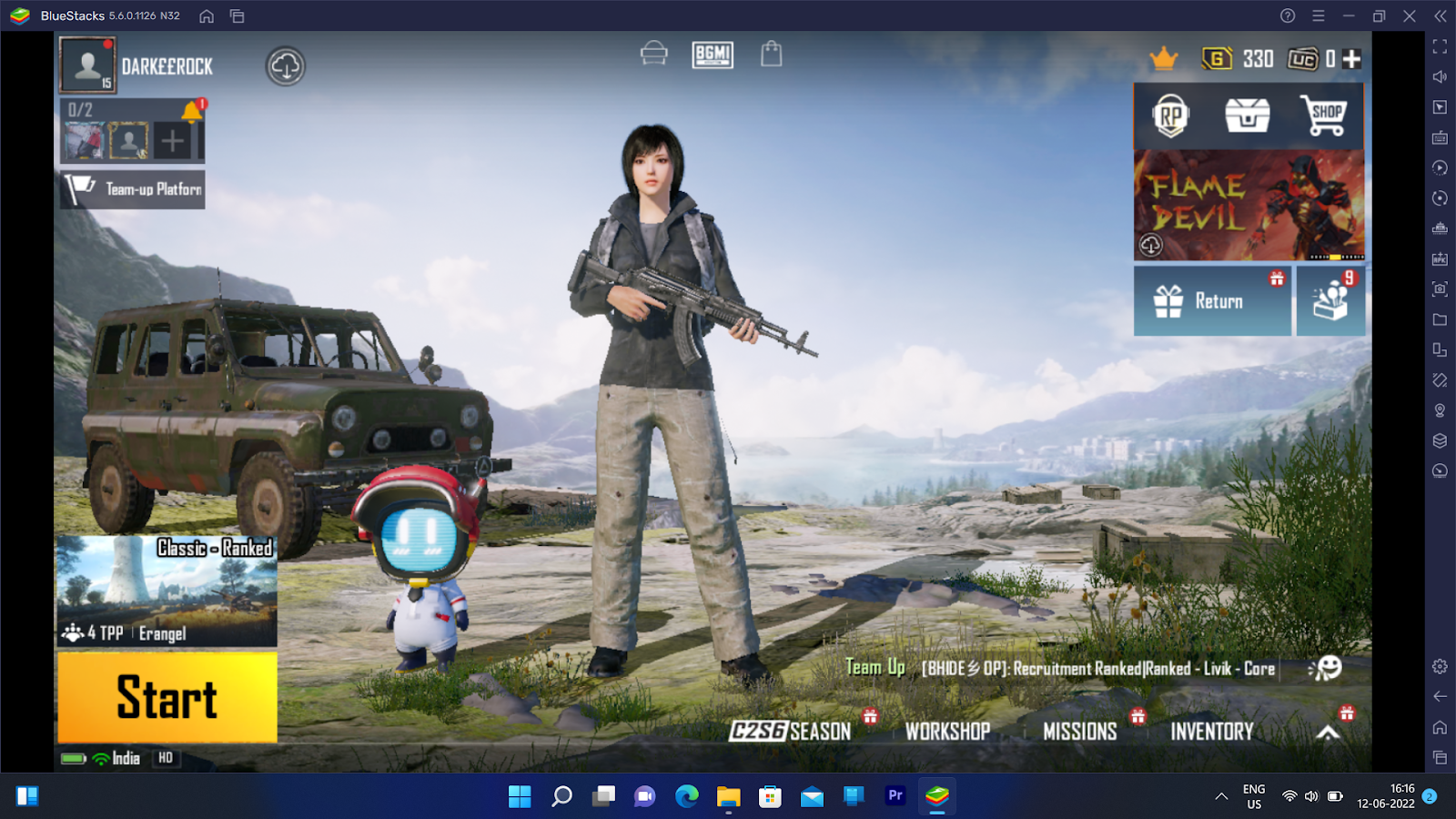The width and height of the screenshot is (1456, 819).
Task: Toggle BlueStacks fullscreen icon in sidebar
Action: (1440, 46)
